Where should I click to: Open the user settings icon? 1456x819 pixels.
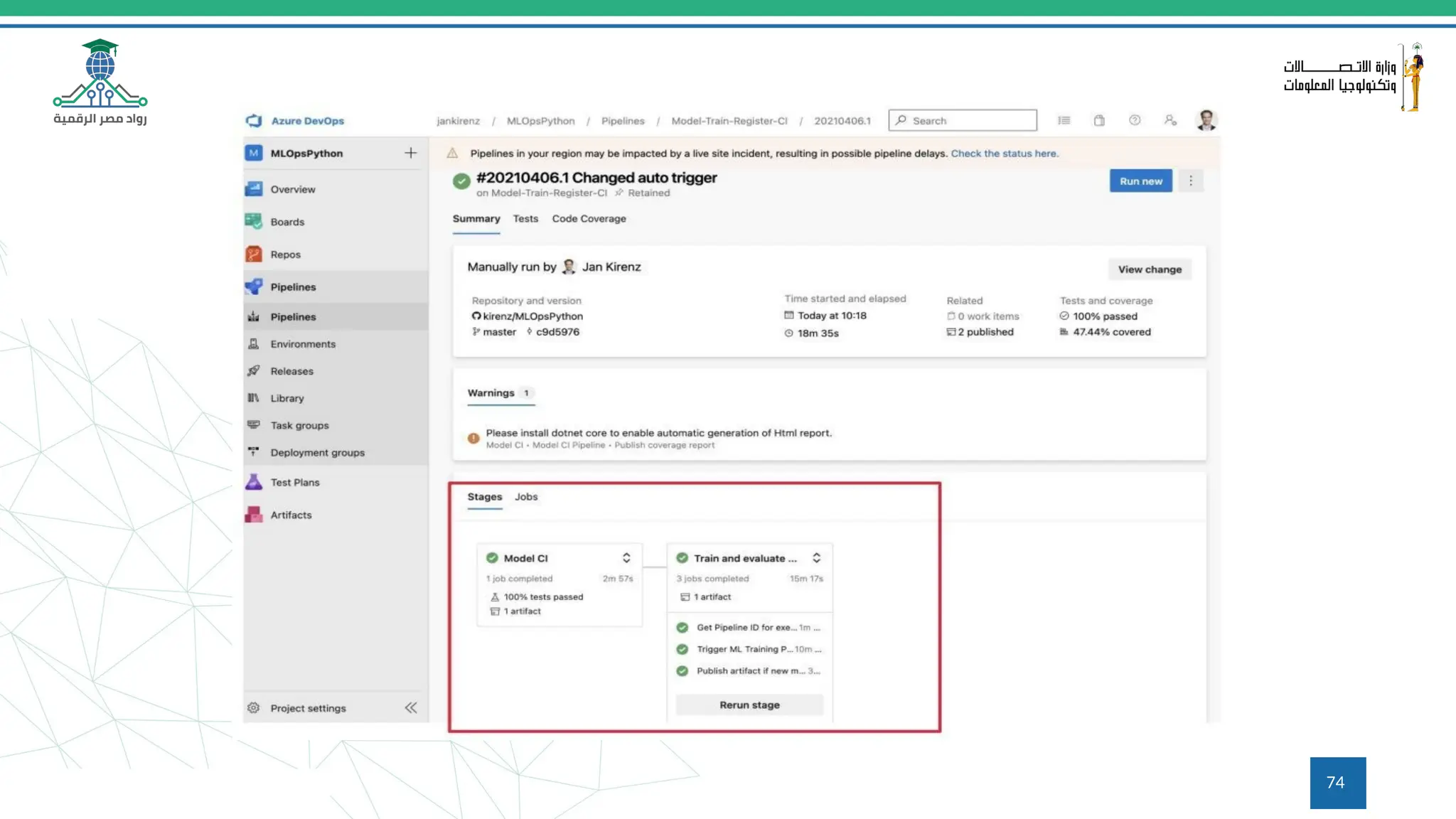[1170, 121]
